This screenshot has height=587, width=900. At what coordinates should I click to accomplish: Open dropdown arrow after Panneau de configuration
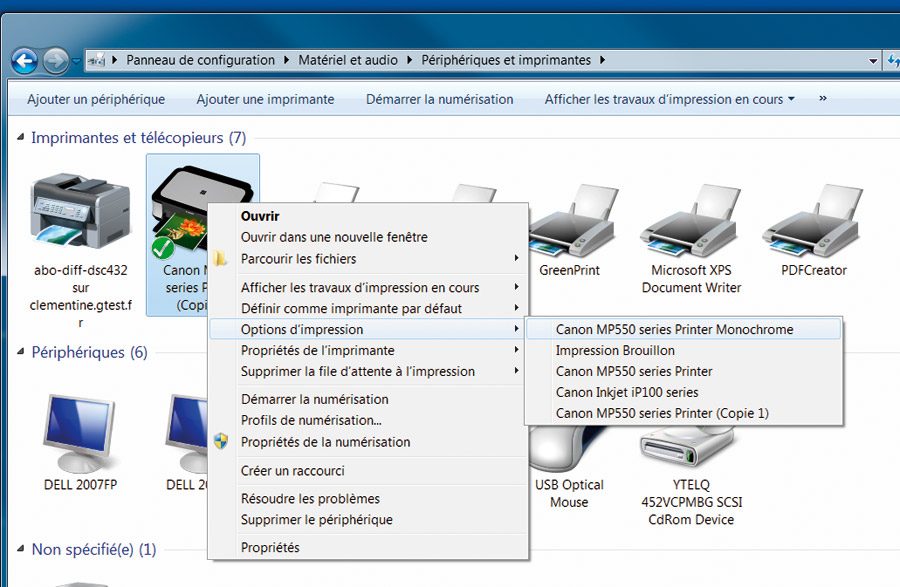[286, 60]
